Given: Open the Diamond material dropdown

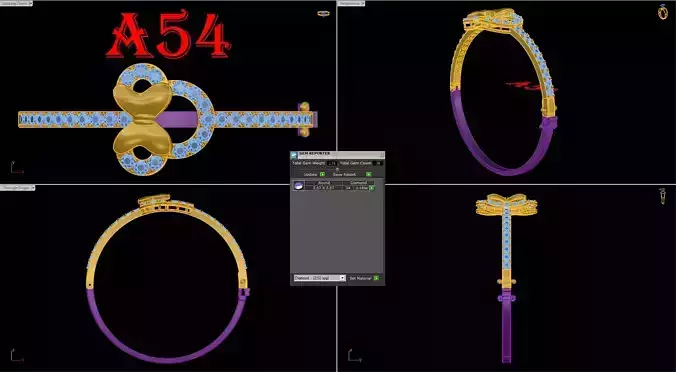Looking at the screenshot, I should 319,278.
